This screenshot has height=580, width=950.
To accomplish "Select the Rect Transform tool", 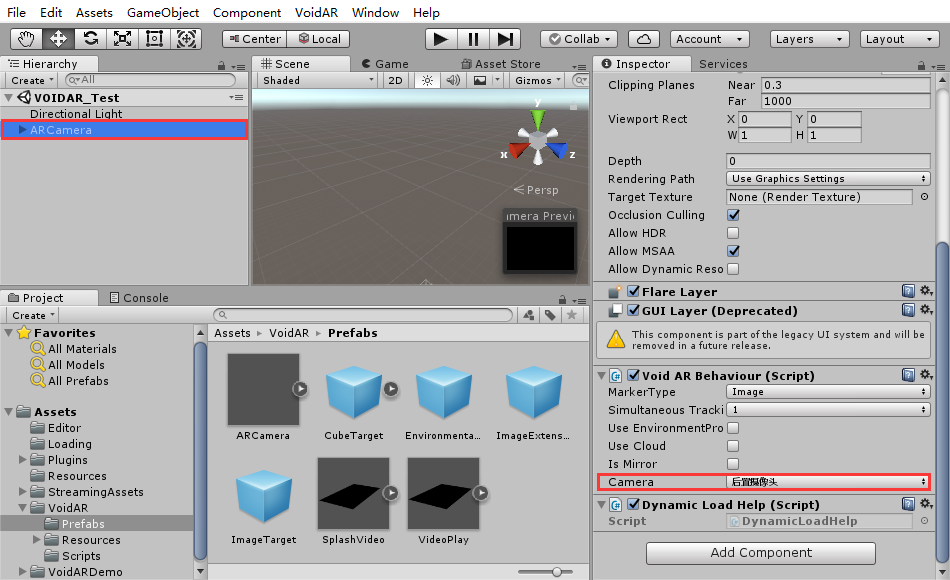I will pyautogui.click(x=154, y=39).
